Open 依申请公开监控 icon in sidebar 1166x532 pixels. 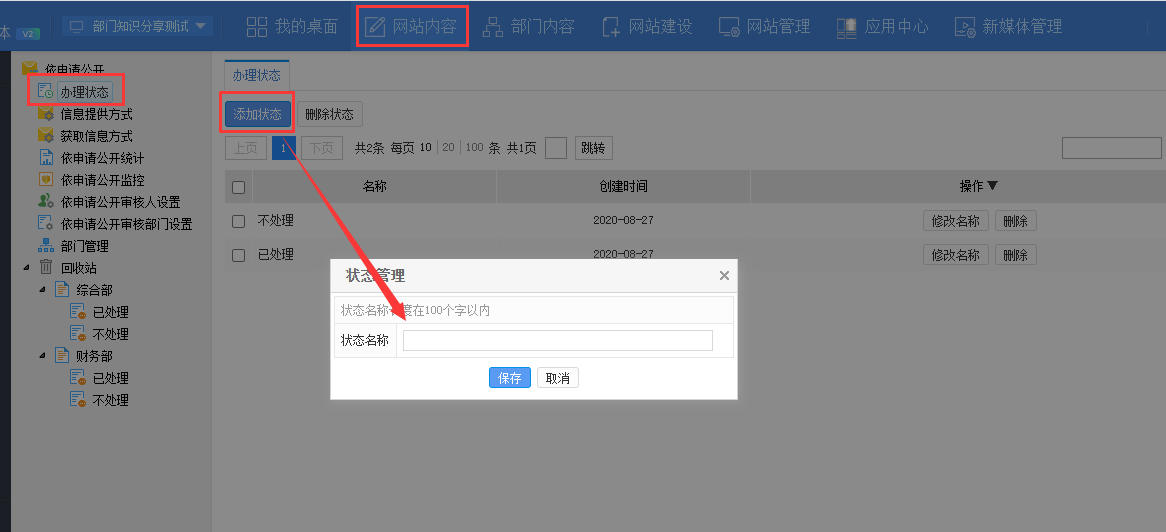[45, 180]
